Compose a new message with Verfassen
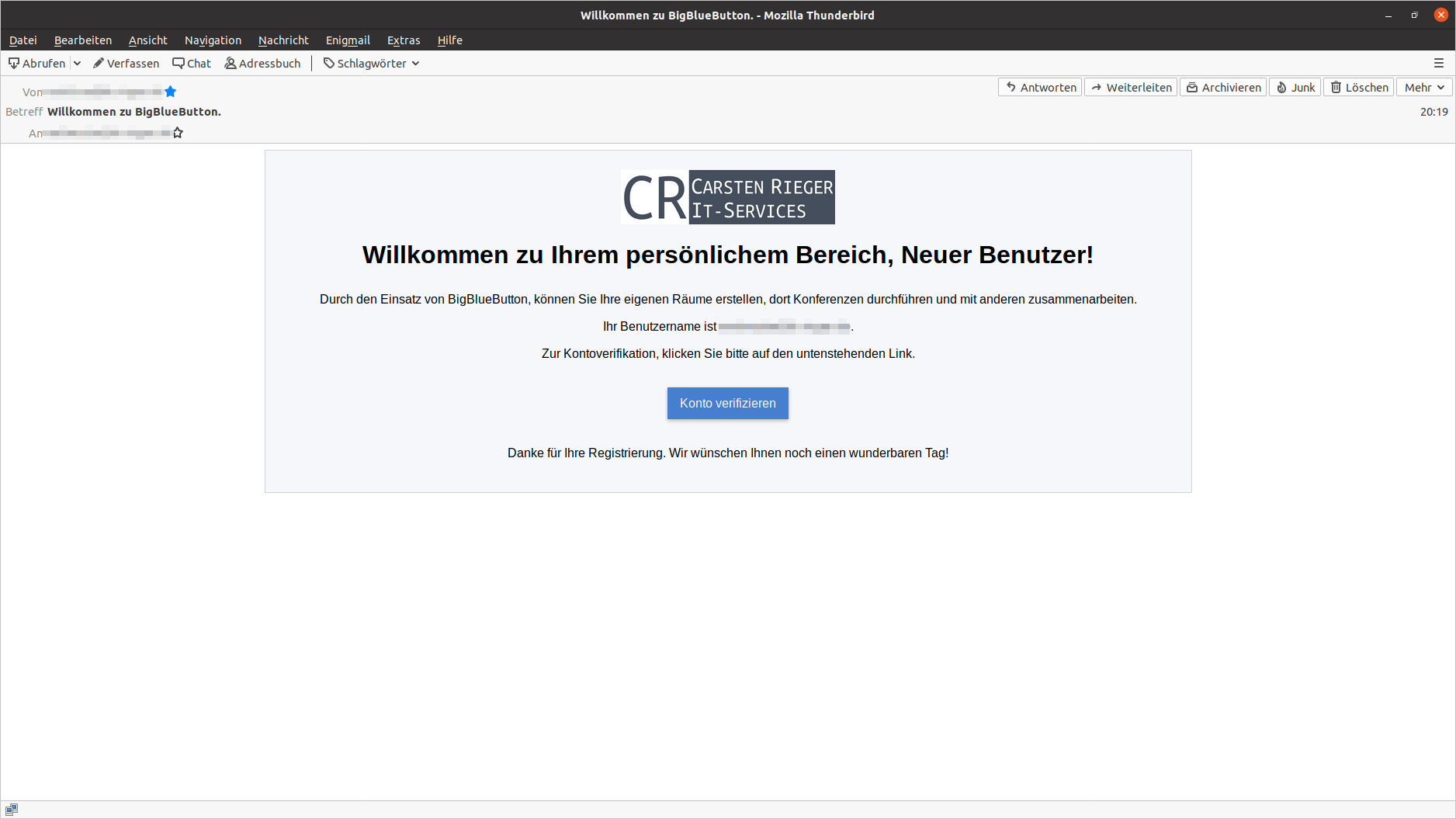The image size is (1456, 819). [126, 64]
